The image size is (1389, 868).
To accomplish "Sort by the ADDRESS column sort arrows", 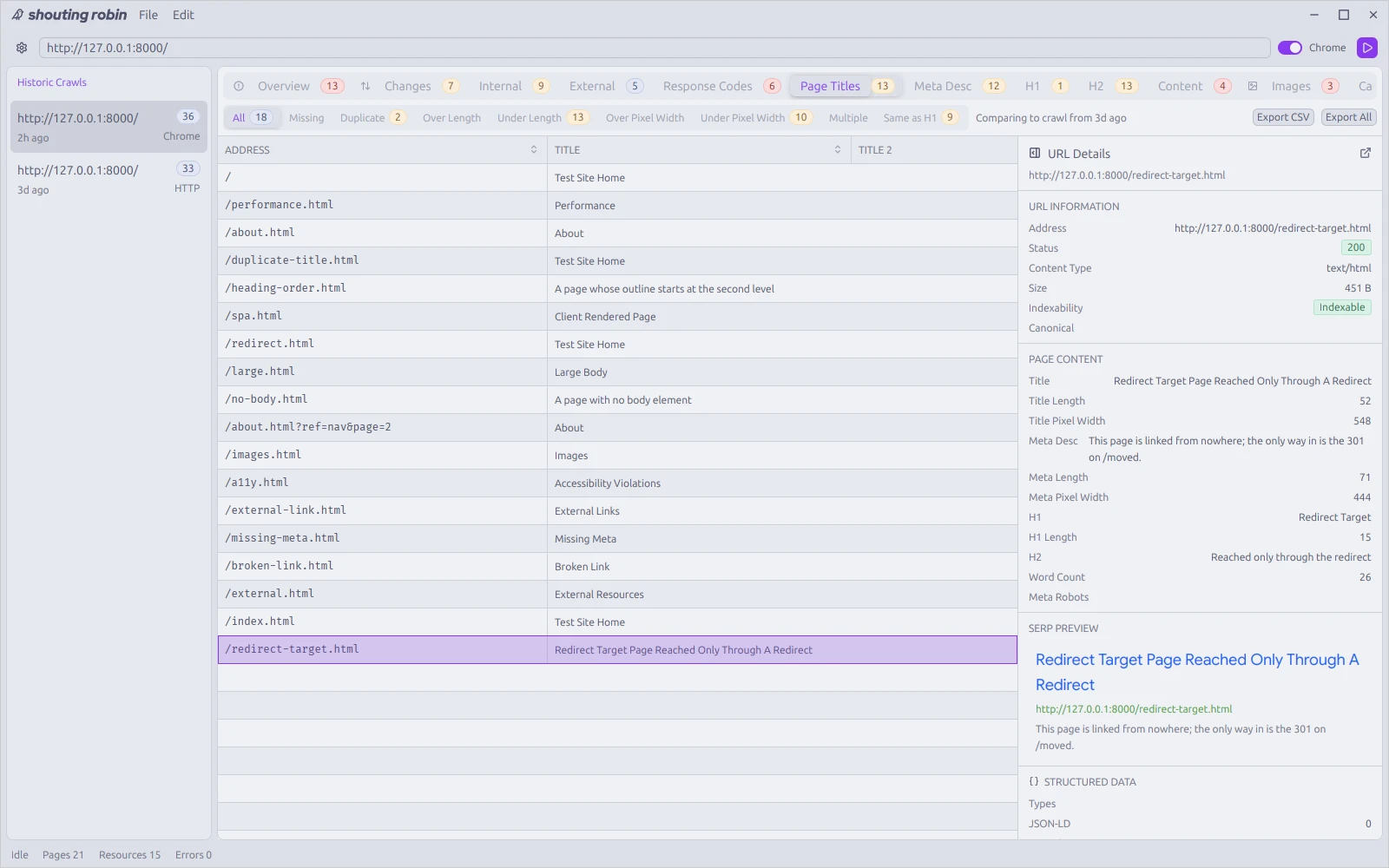I will (534, 149).
